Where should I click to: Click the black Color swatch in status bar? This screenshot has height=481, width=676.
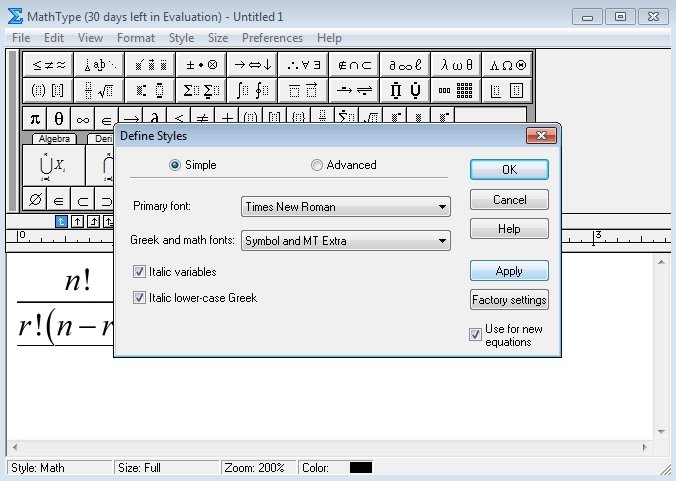pos(361,468)
